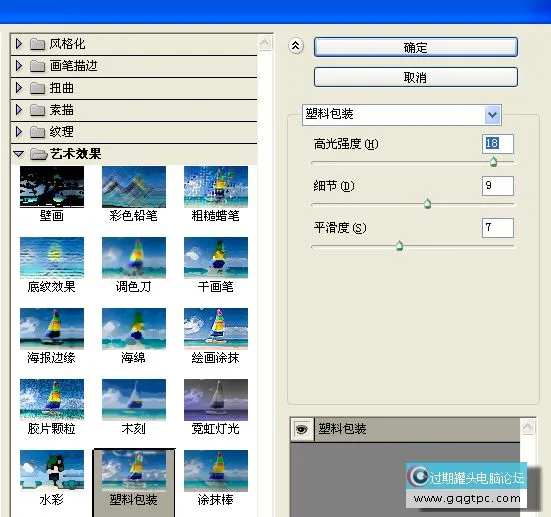Image resolution: width=551 pixels, height=517 pixels.
Task: Click the 风格化 category label
Action: pyautogui.click(x=67, y=44)
